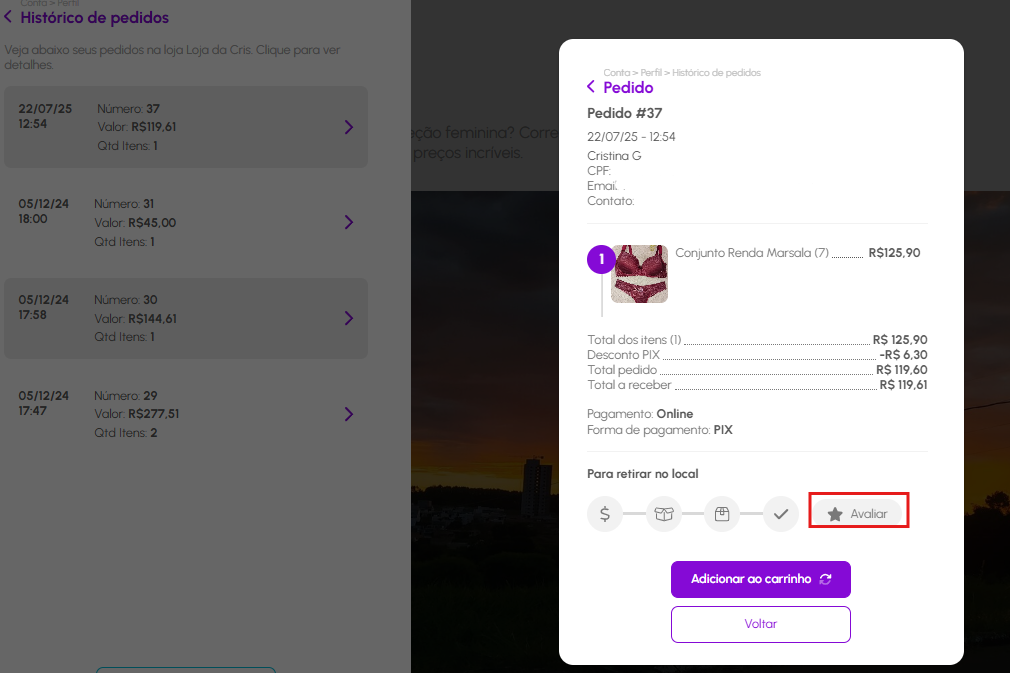Click the checkmark order completed icon
Image resolution: width=1010 pixels, height=673 pixels.
click(781, 514)
